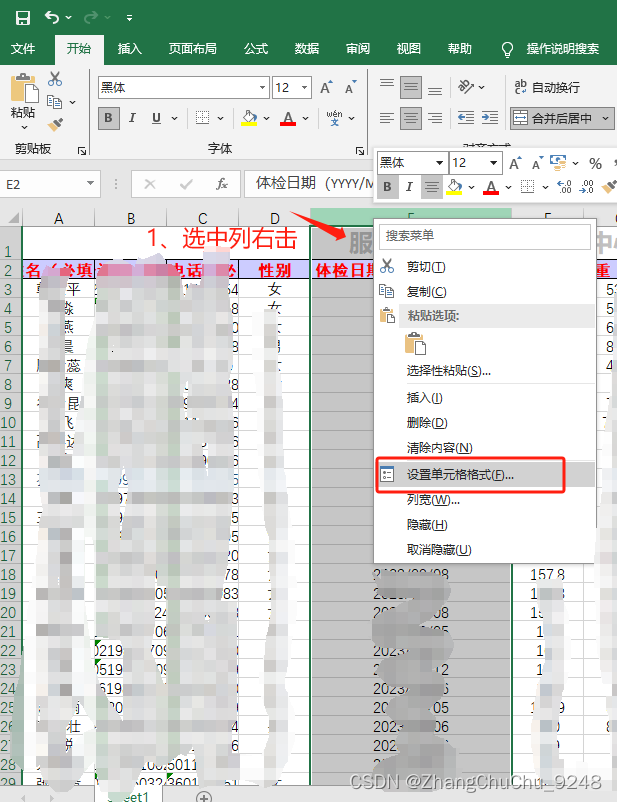Click the ribbon wén phonetic guide icon
The image size is (617, 802).
(334, 118)
